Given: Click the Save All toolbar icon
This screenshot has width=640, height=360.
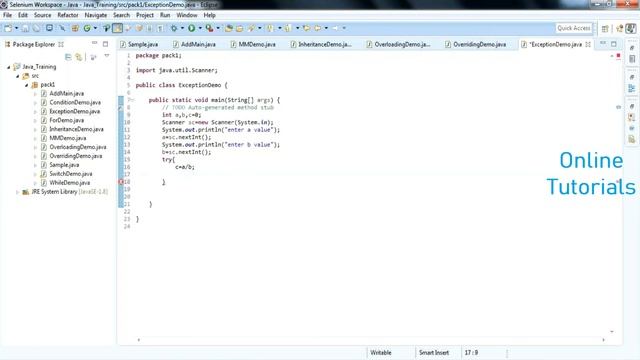Looking at the screenshot, I should tap(36, 28).
